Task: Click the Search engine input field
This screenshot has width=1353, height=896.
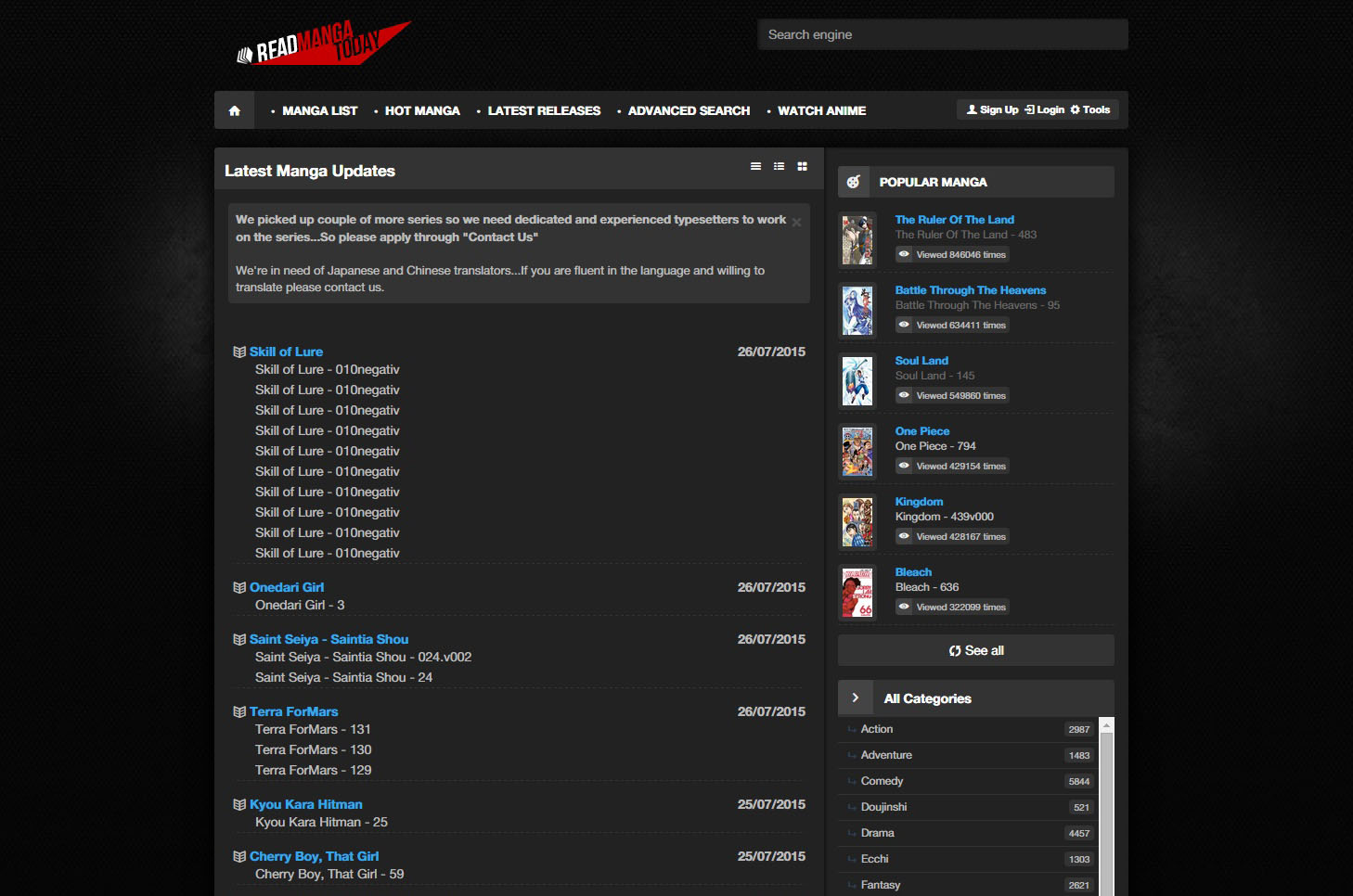Action: [942, 34]
